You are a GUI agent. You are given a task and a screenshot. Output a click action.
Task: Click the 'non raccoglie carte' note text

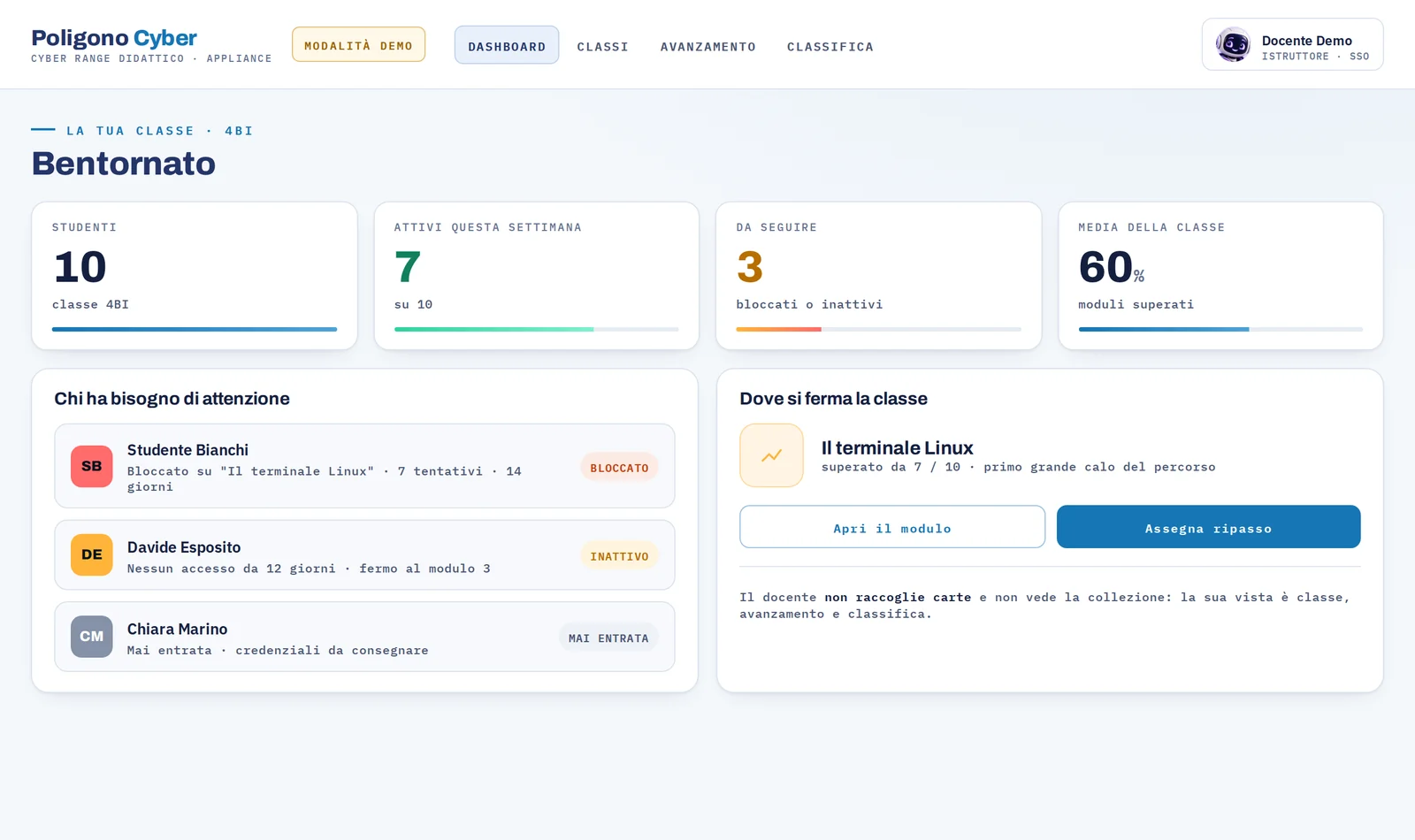coord(898,598)
